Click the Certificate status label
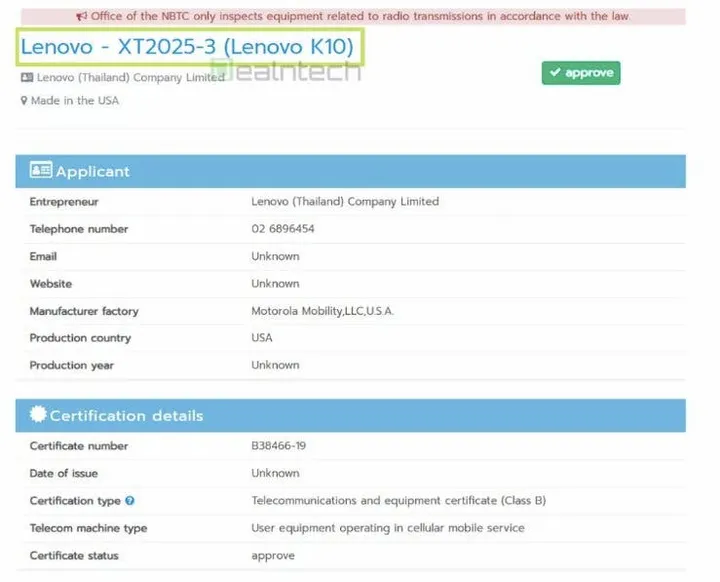The width and height of the screenshot is (720, 582). (x=74, y=556)
